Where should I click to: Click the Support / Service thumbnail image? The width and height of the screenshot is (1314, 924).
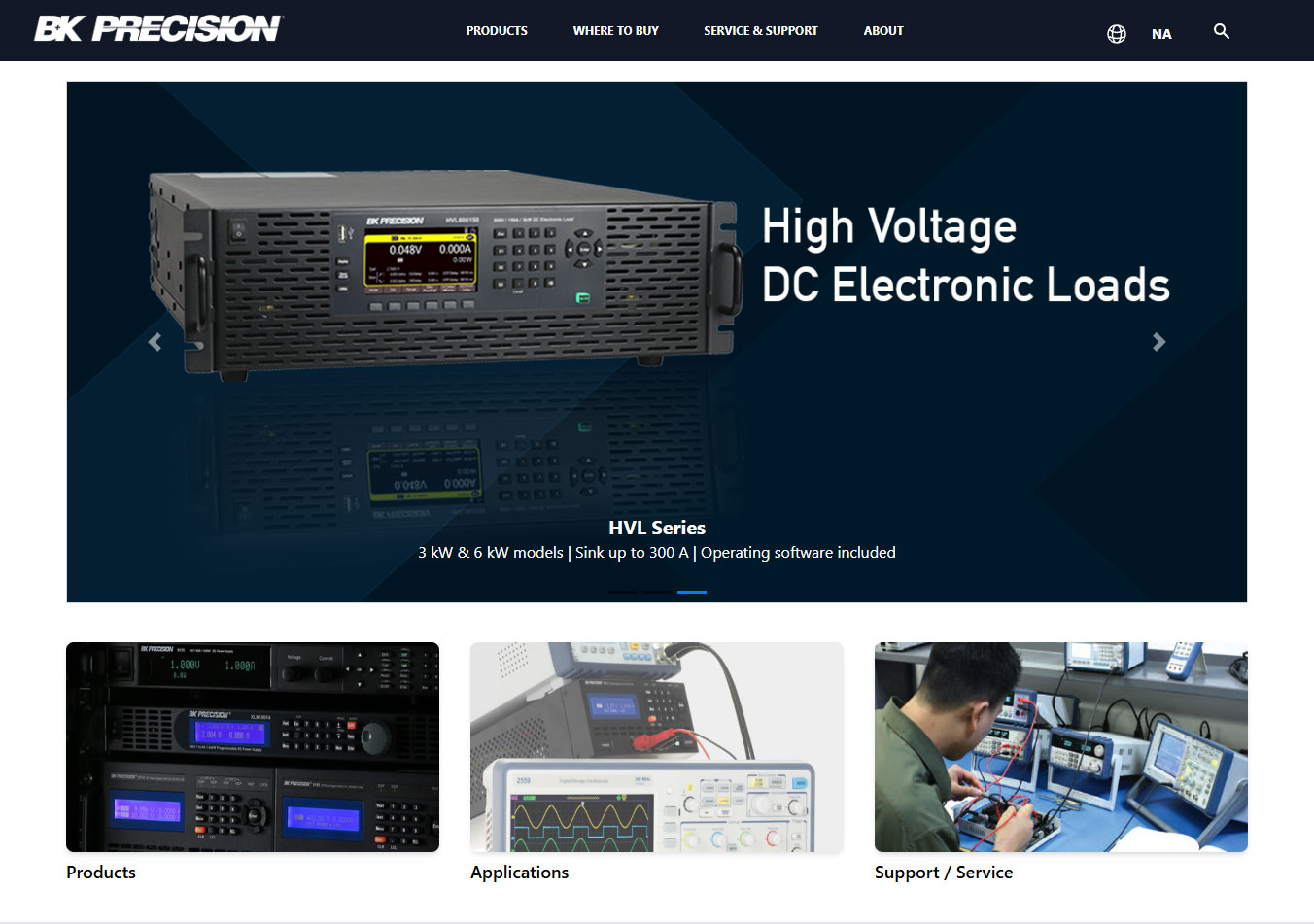(x=1060, y=746)
